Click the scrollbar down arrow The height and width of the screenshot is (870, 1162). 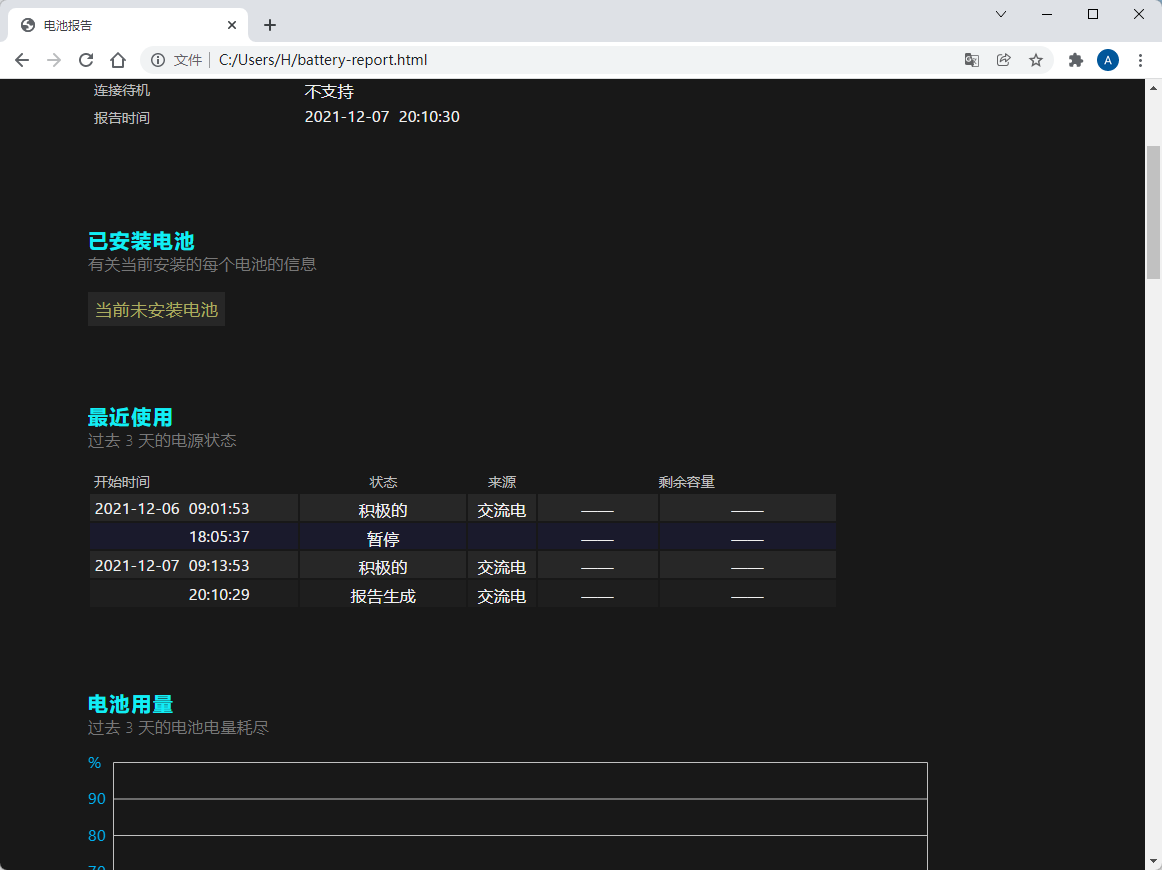[1153, 861]
